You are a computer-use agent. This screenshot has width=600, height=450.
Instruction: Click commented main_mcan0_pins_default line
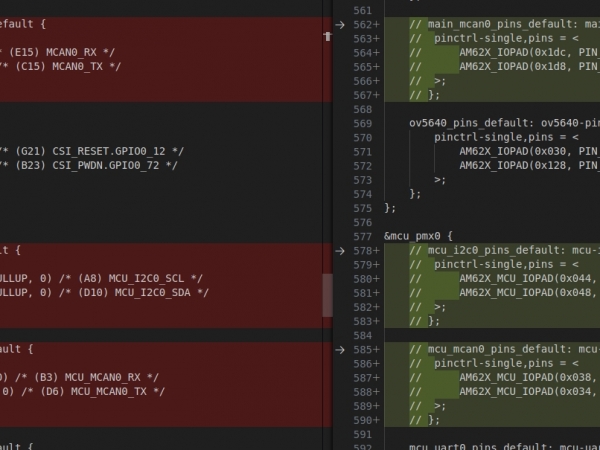point(500,24)
